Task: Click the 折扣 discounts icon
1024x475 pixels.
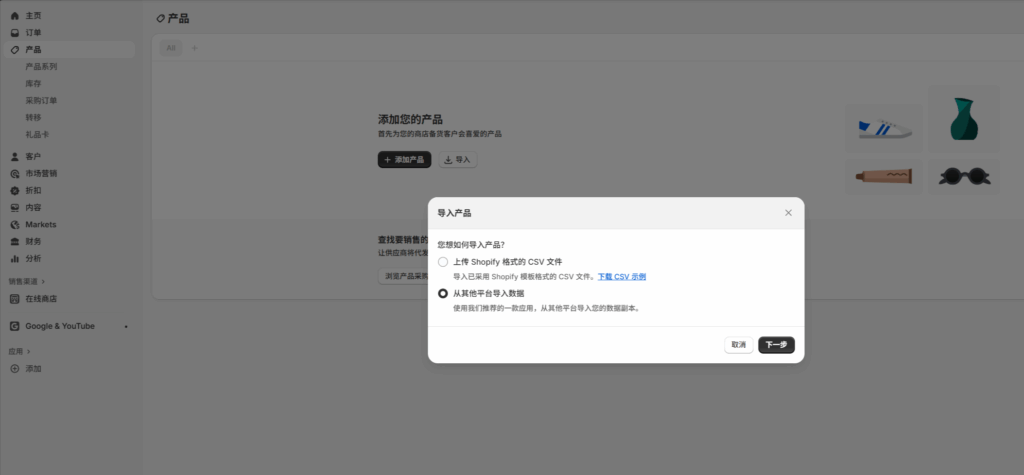Action: pyautogui.click(x=14, y=190)
